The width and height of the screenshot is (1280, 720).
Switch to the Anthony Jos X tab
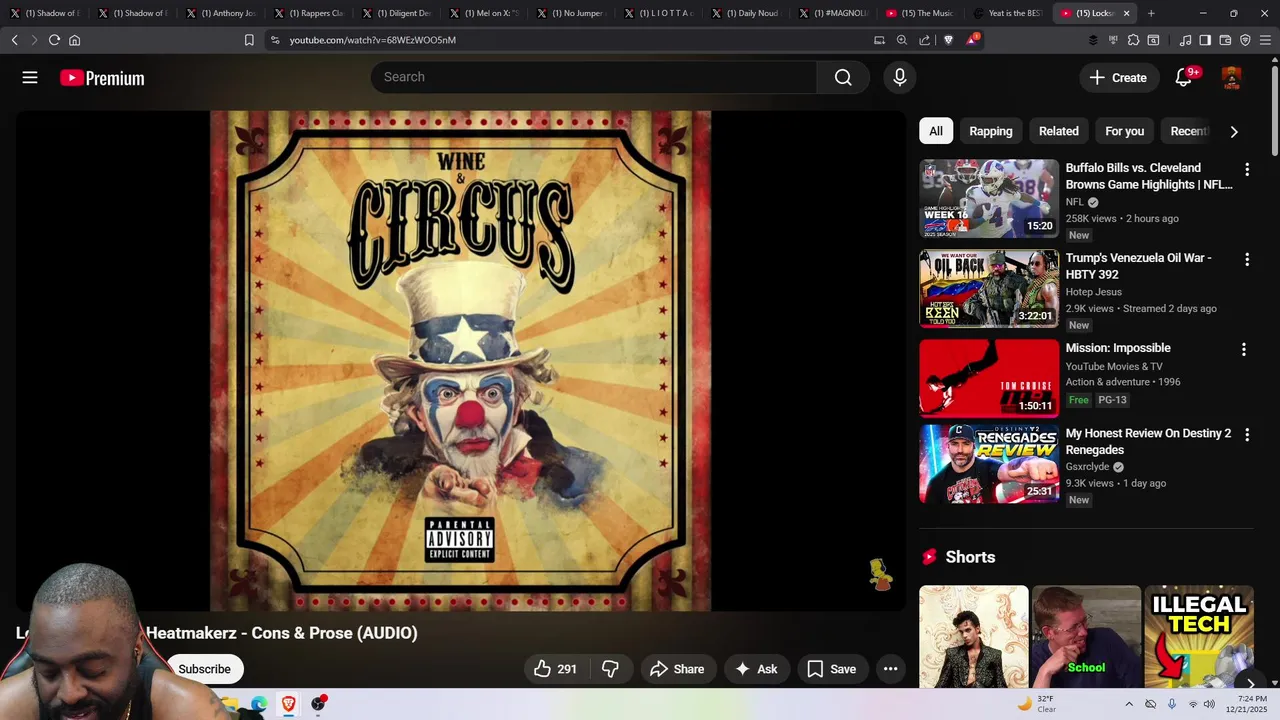(x=220, y=13)
